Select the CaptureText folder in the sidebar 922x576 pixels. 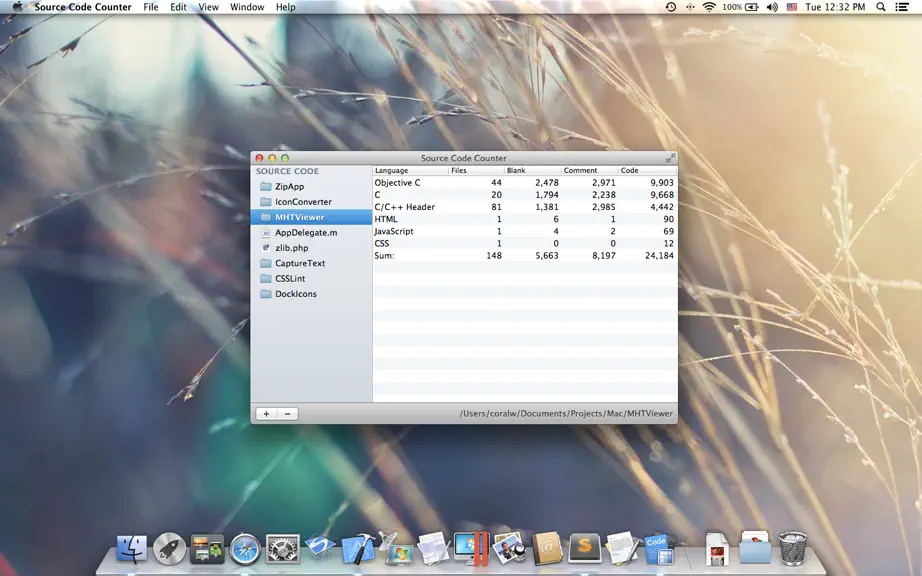tap(312, 263)
